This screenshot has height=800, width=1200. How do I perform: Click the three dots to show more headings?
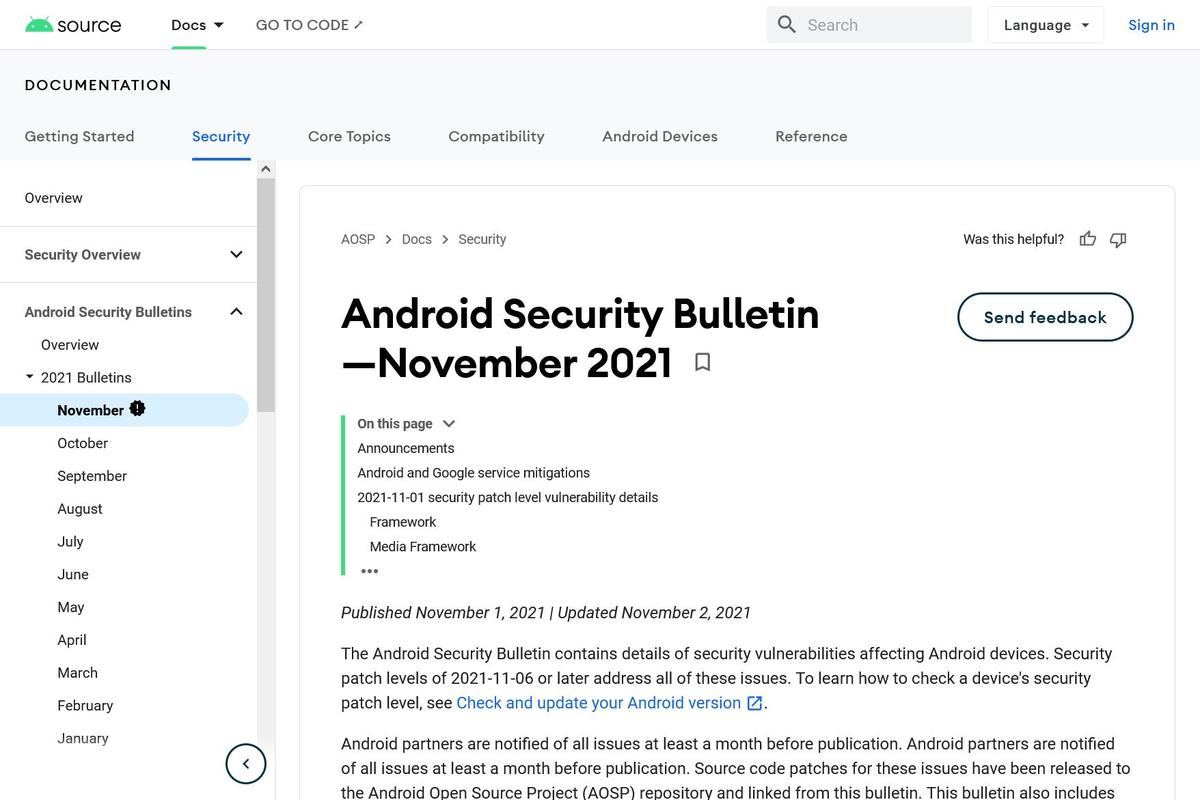(369, 571)
